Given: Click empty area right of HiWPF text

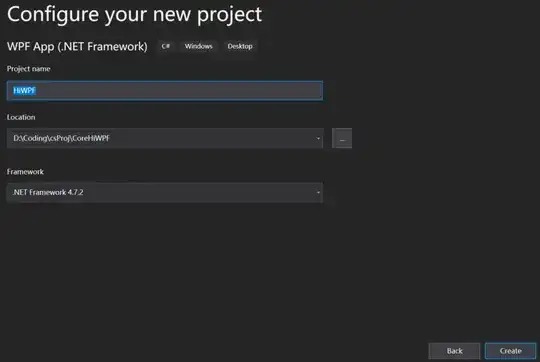Looking at the screenshot, I should tap(179, 91).
